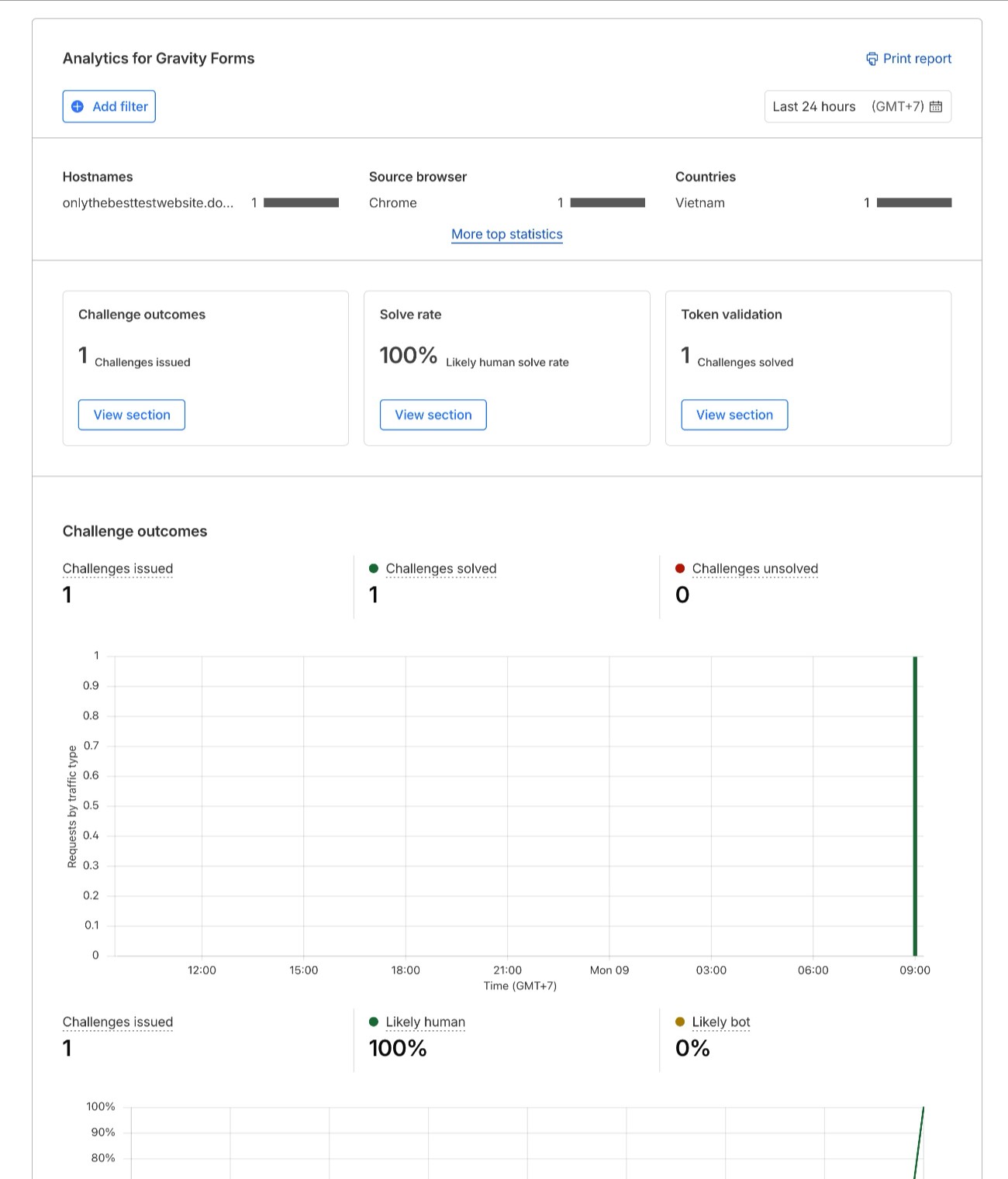Viewport: 1008px width, 1179px height.
Task: Toggle the Challenges solved series in the chart
Action: pyautogui.click(x=441, y=568)
